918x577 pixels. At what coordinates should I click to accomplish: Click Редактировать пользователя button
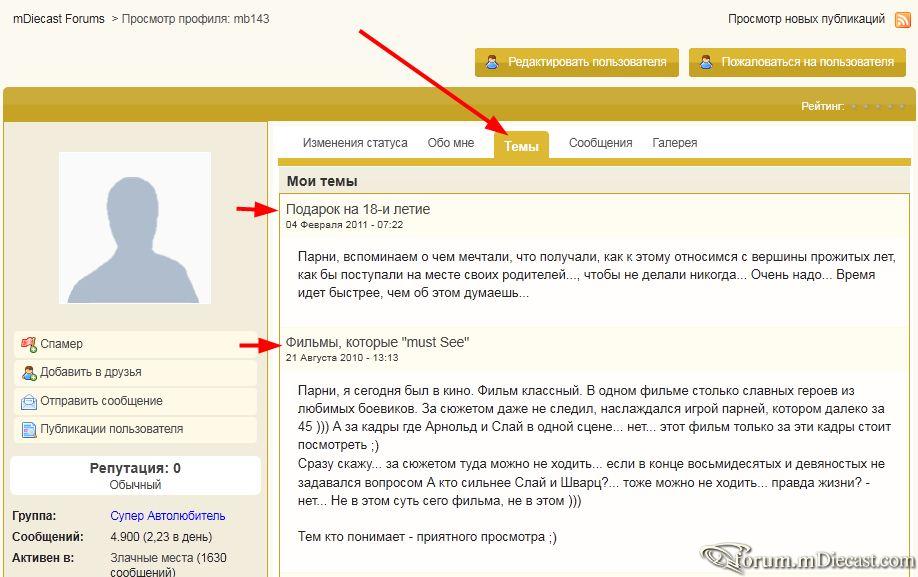[577, 62]
